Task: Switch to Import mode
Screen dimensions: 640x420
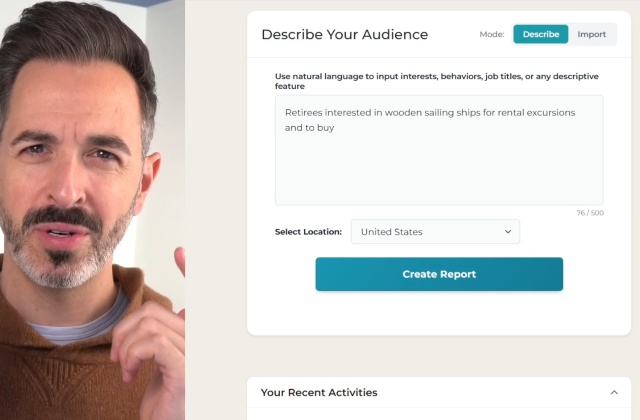Action: [591, 34]
